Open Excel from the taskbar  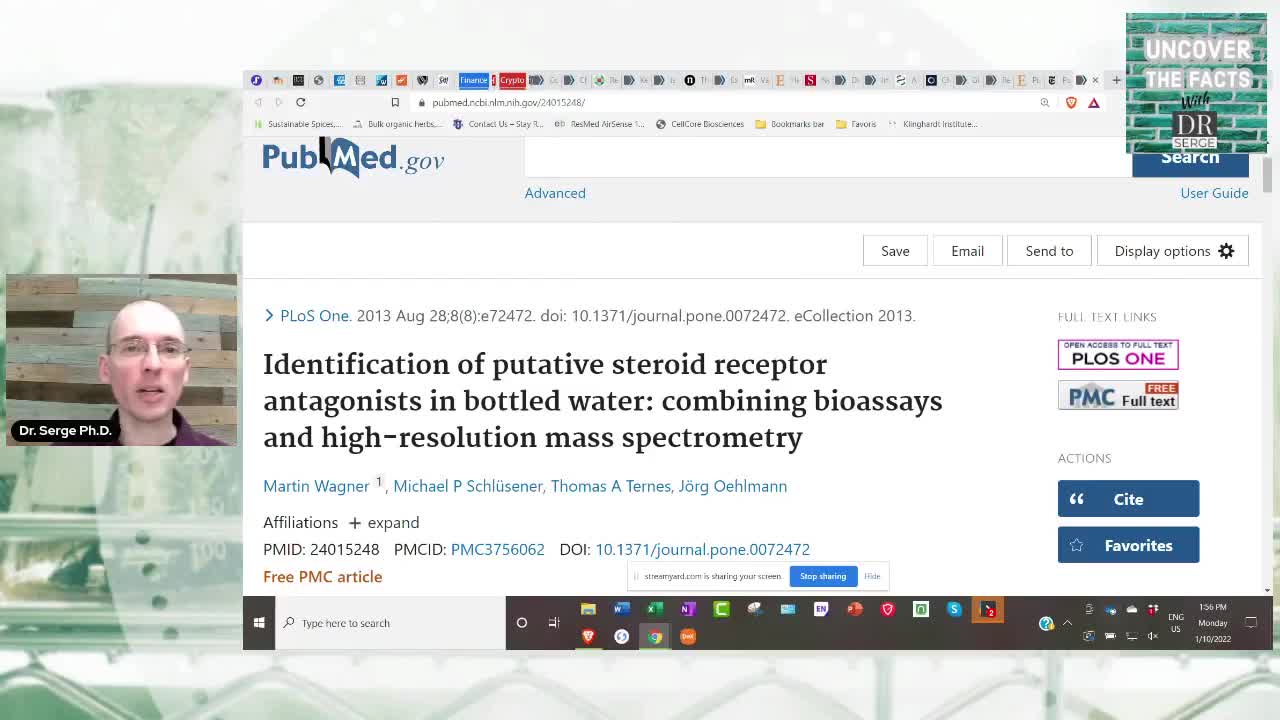tap(654, 609)
